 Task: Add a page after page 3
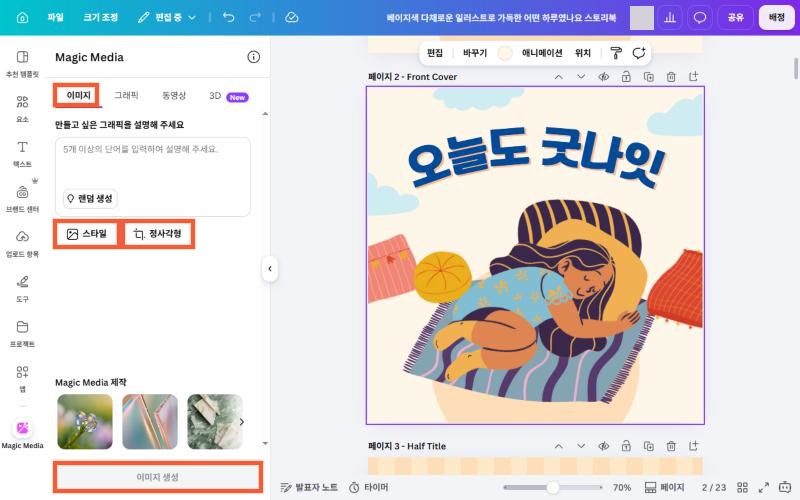click(693, 446)
